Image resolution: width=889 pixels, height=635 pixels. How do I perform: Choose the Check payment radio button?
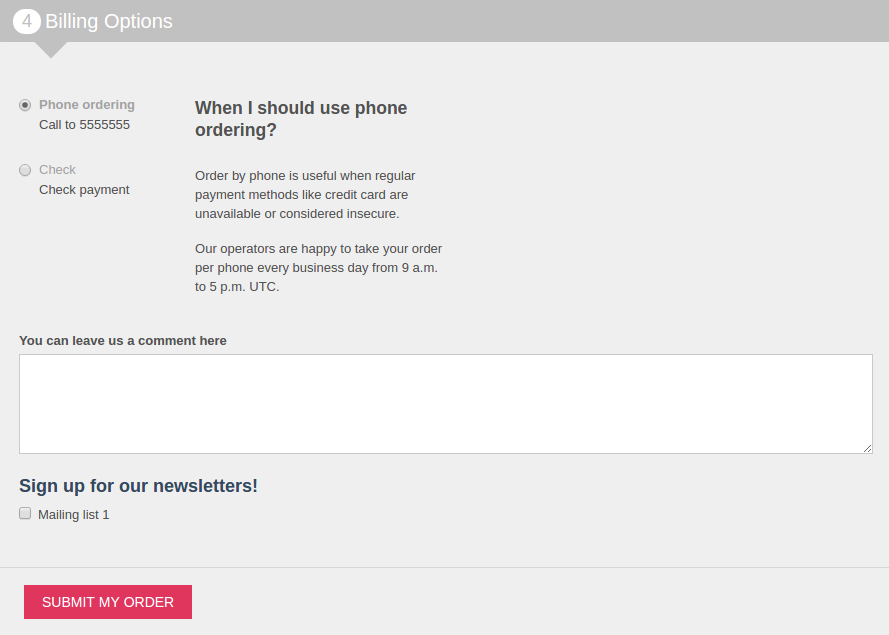pos(25,170)
